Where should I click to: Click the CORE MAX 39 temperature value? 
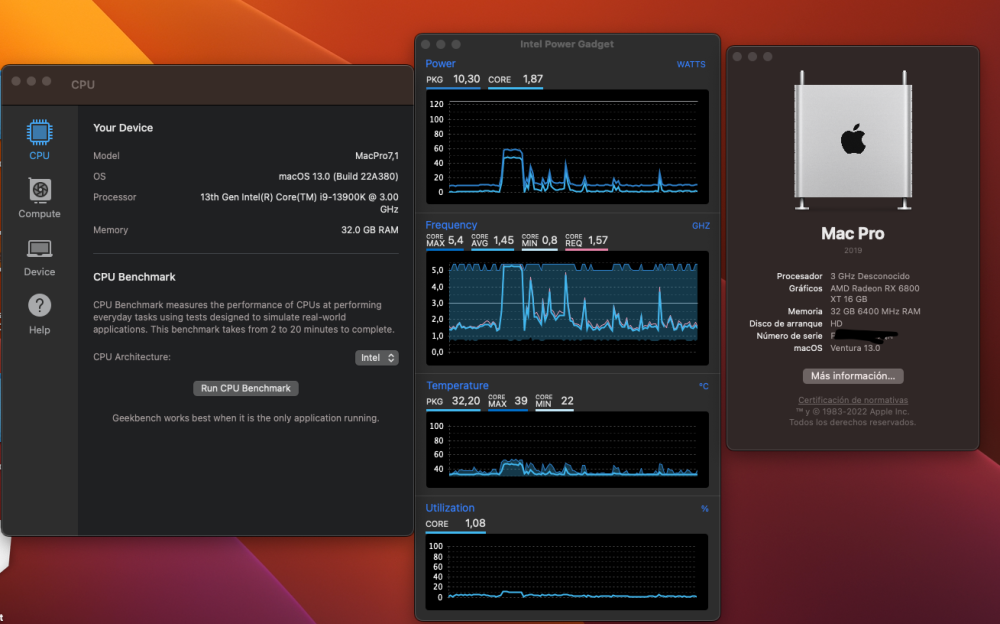pyautogui.click(x=508, y=401)
